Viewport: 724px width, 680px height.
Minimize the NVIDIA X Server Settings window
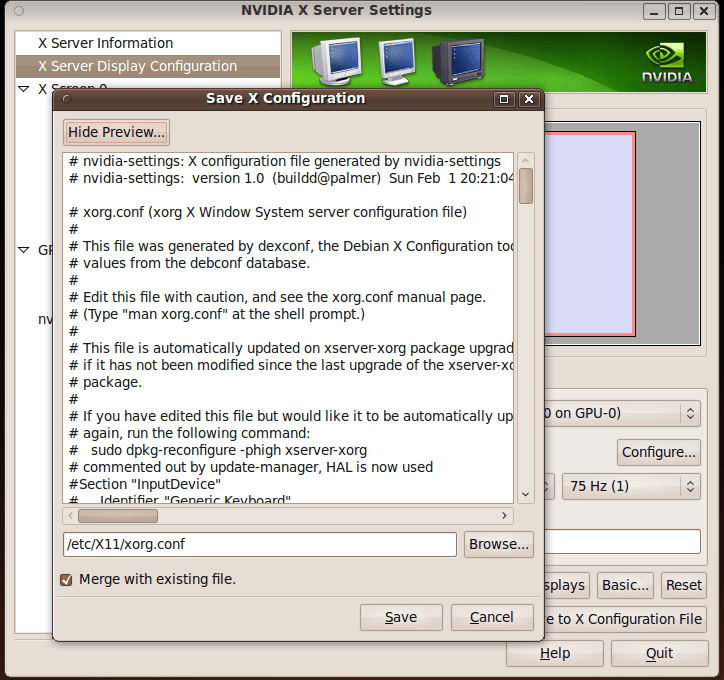pos(655,11)
